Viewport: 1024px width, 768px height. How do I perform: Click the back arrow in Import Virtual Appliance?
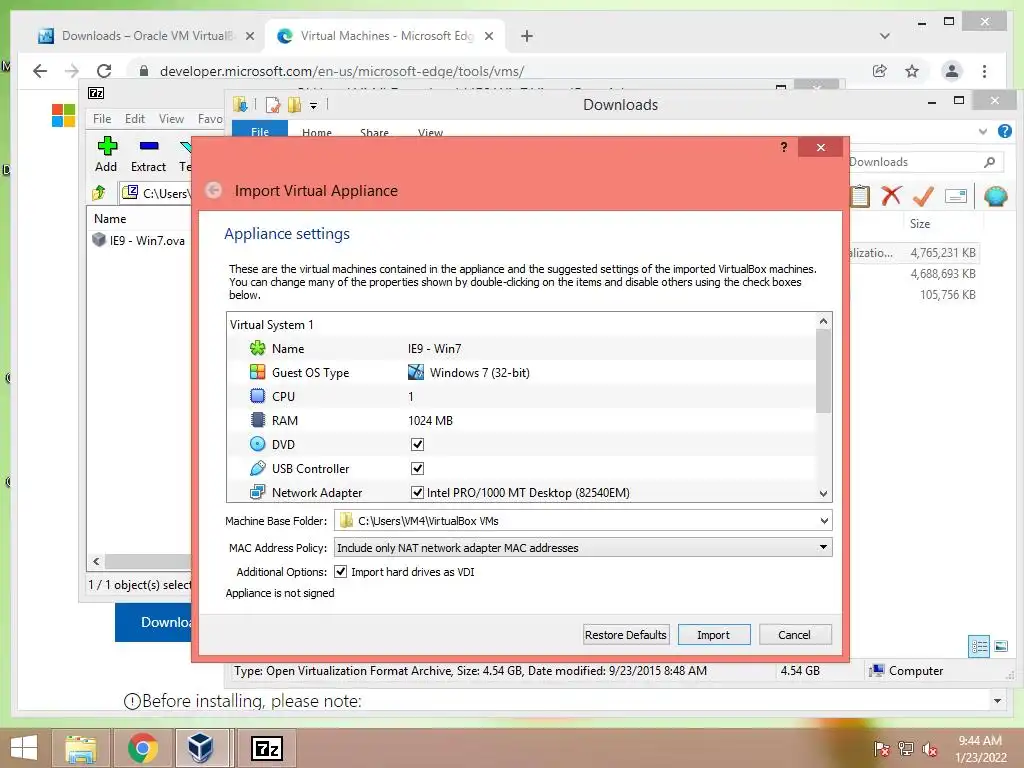pyautogui.click(x=214, y=190)
